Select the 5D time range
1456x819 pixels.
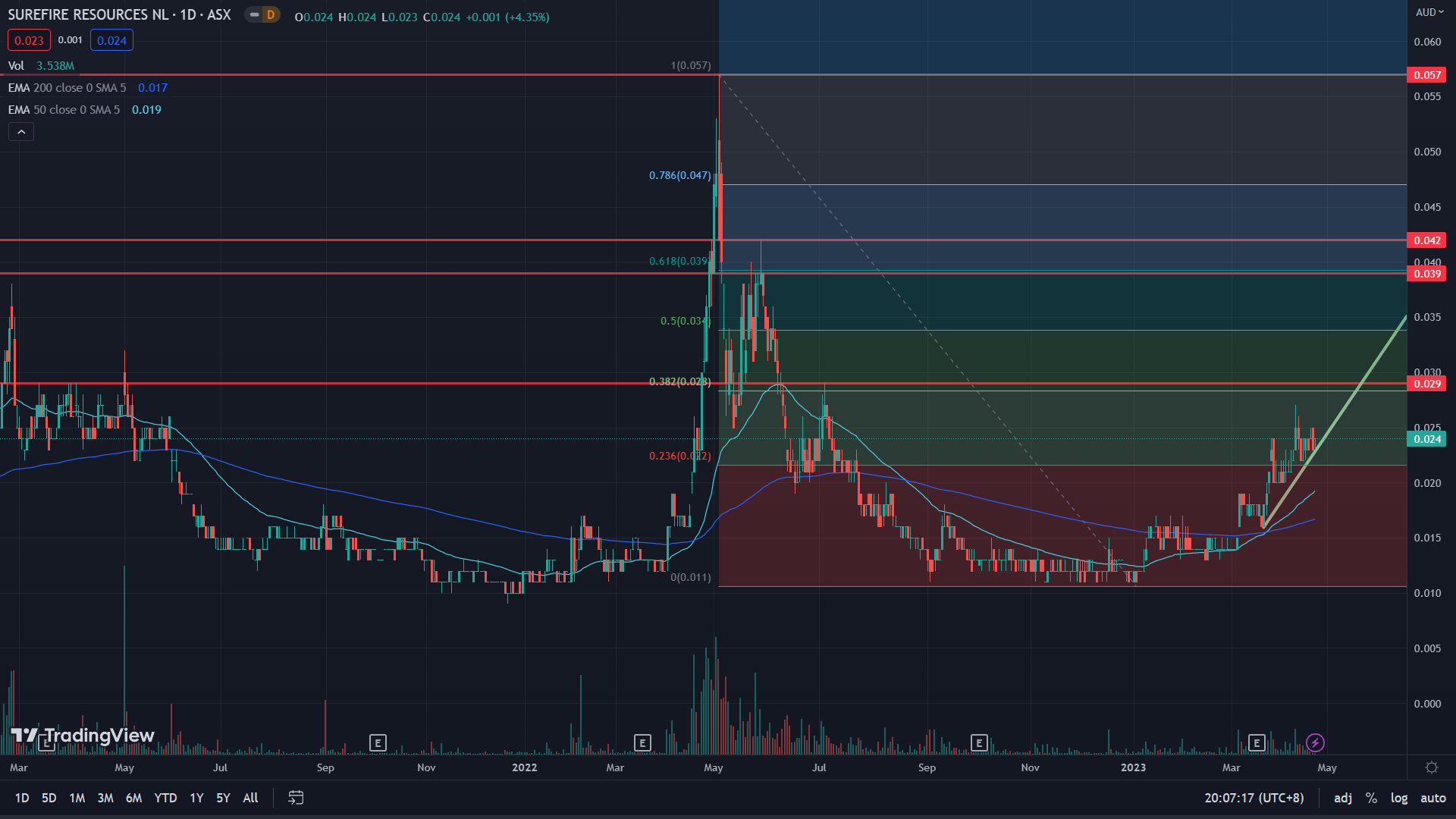click(49, 798)
